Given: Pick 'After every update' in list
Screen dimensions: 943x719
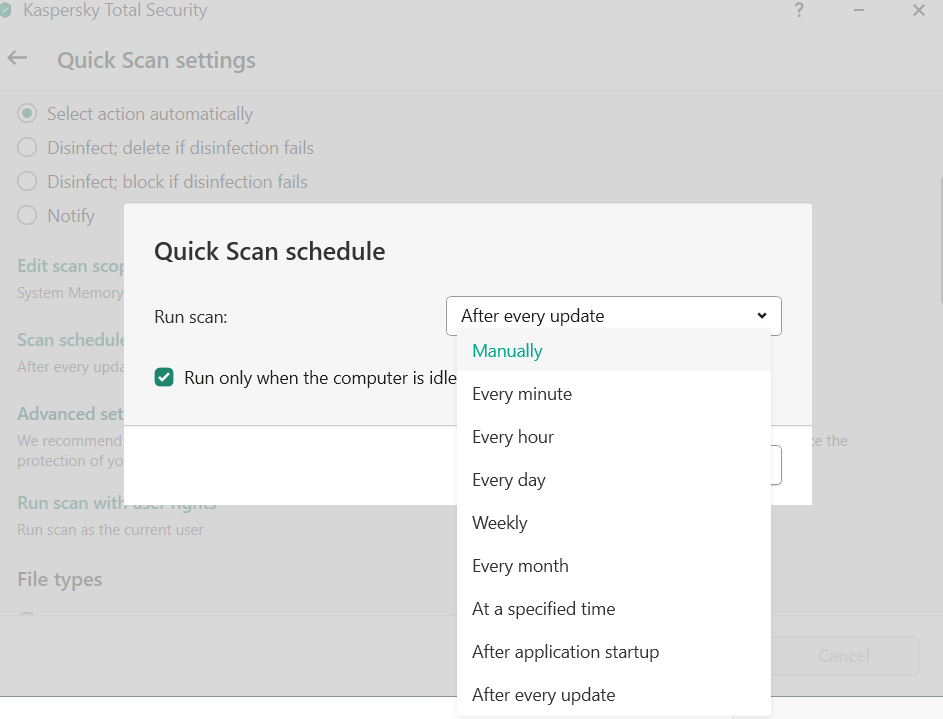Looking at the screenshot, I should point(613,694).
